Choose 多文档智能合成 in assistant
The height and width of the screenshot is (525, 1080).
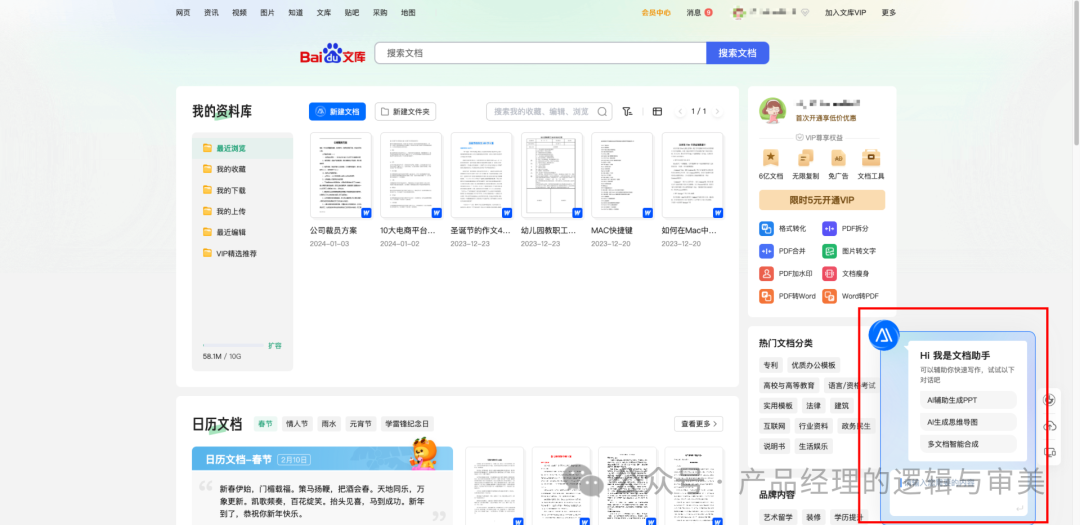click(968, 444)
